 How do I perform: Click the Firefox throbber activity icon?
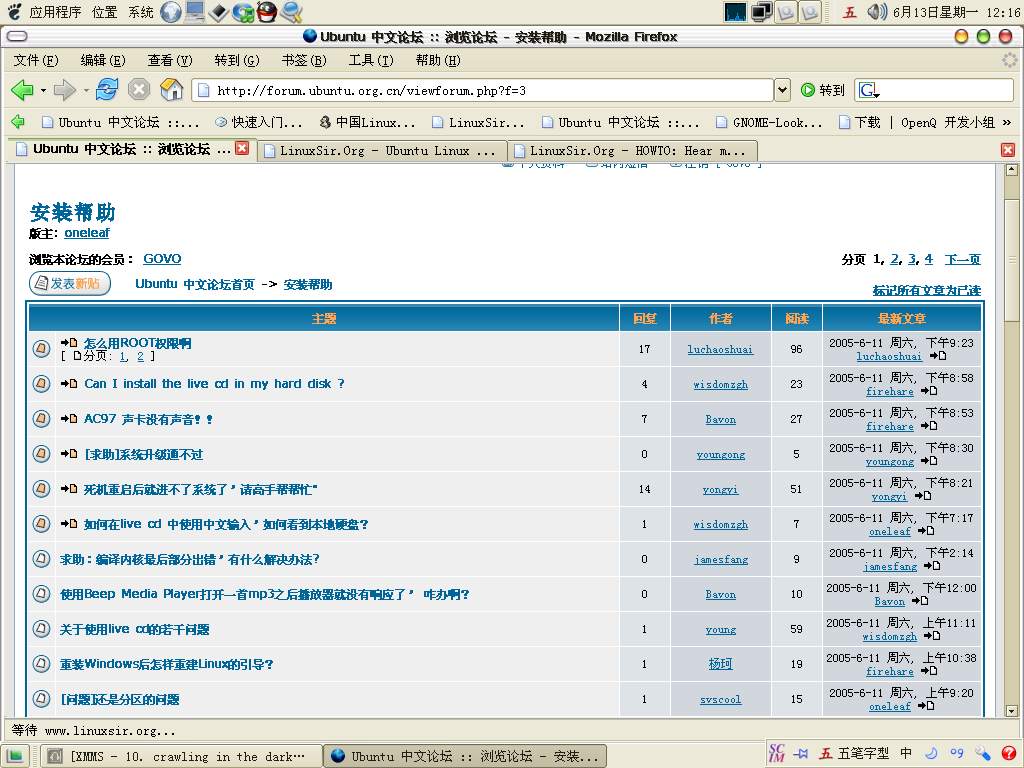tap(1010, 61)
